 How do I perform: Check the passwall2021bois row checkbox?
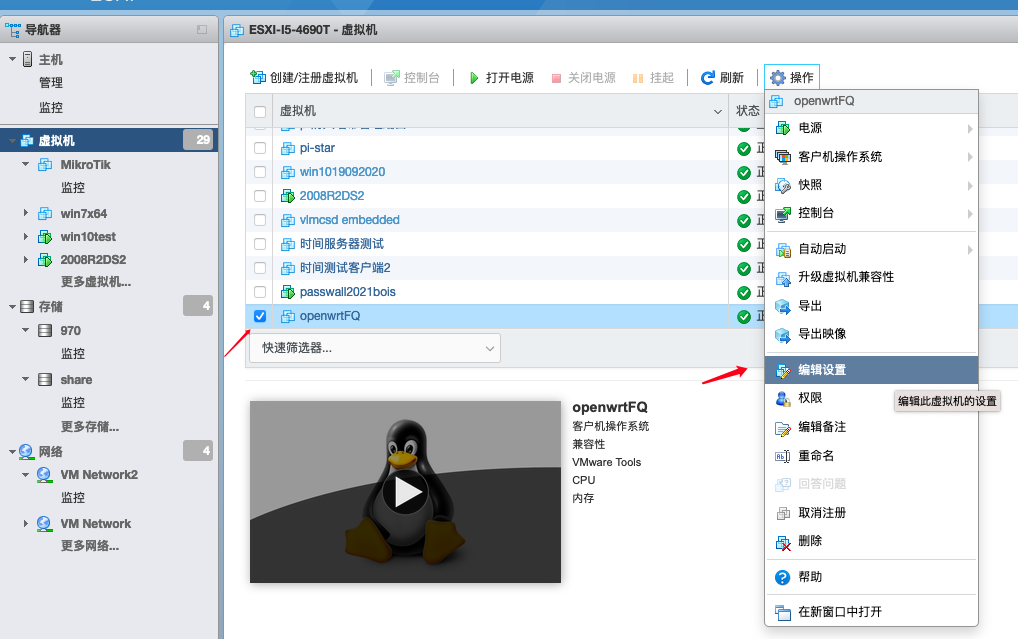tap(260, 292)
